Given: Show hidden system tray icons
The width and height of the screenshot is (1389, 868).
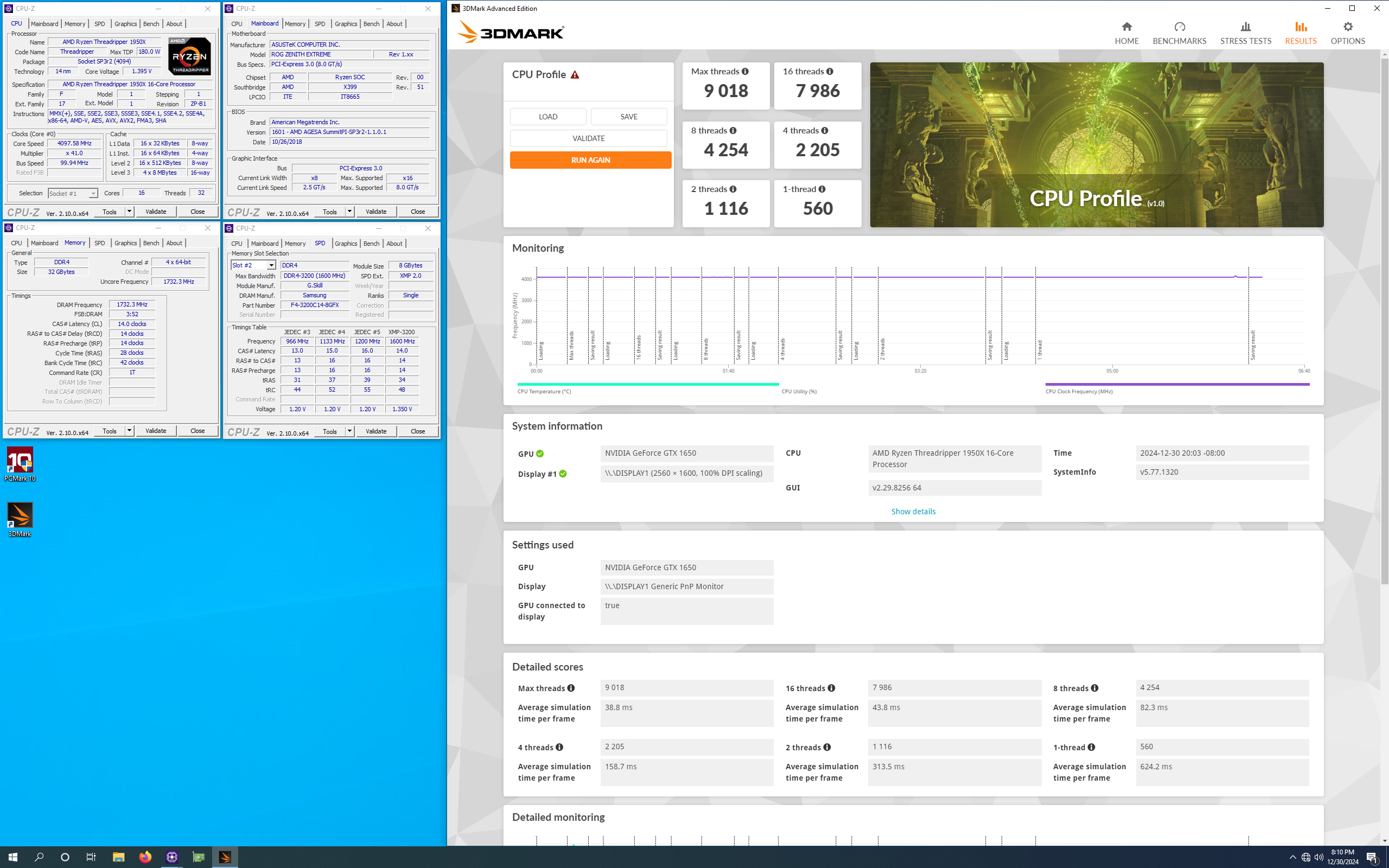Looking at the screenshot, I should pos(1292,857).
